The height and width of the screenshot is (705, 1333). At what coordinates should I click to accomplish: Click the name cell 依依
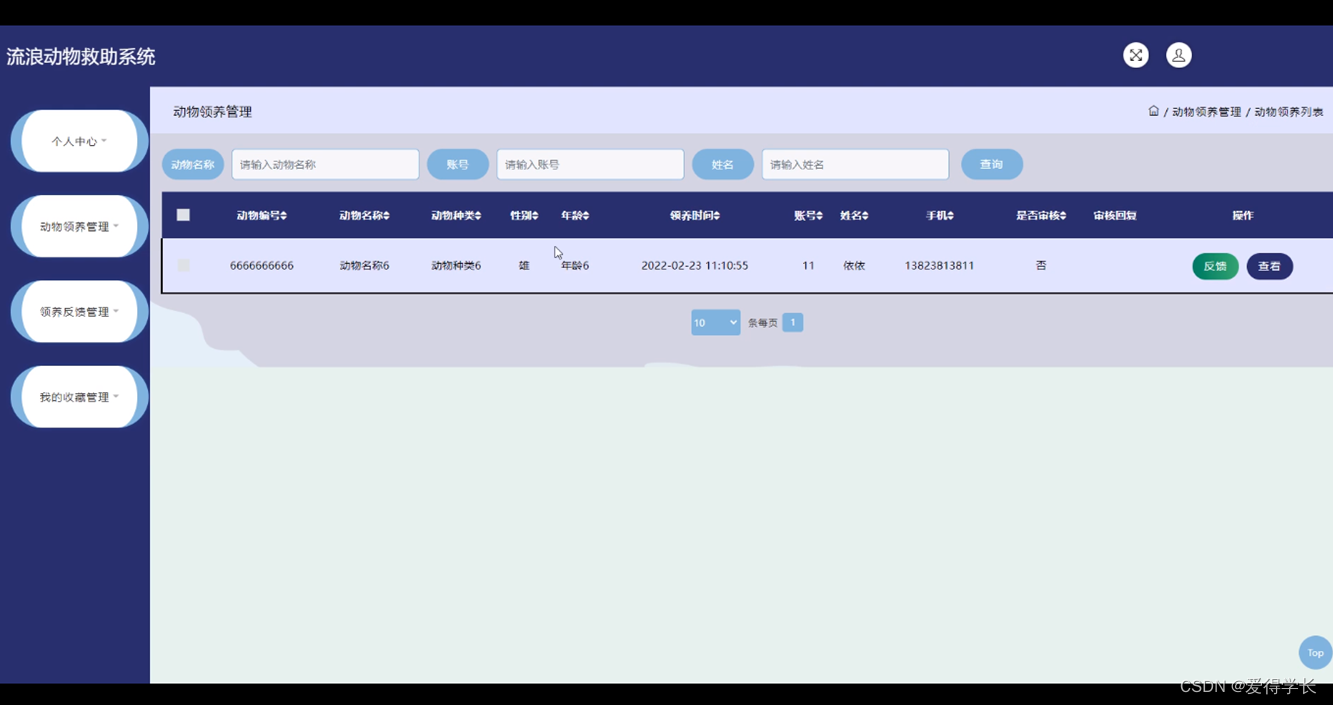[x=854, y=266]
